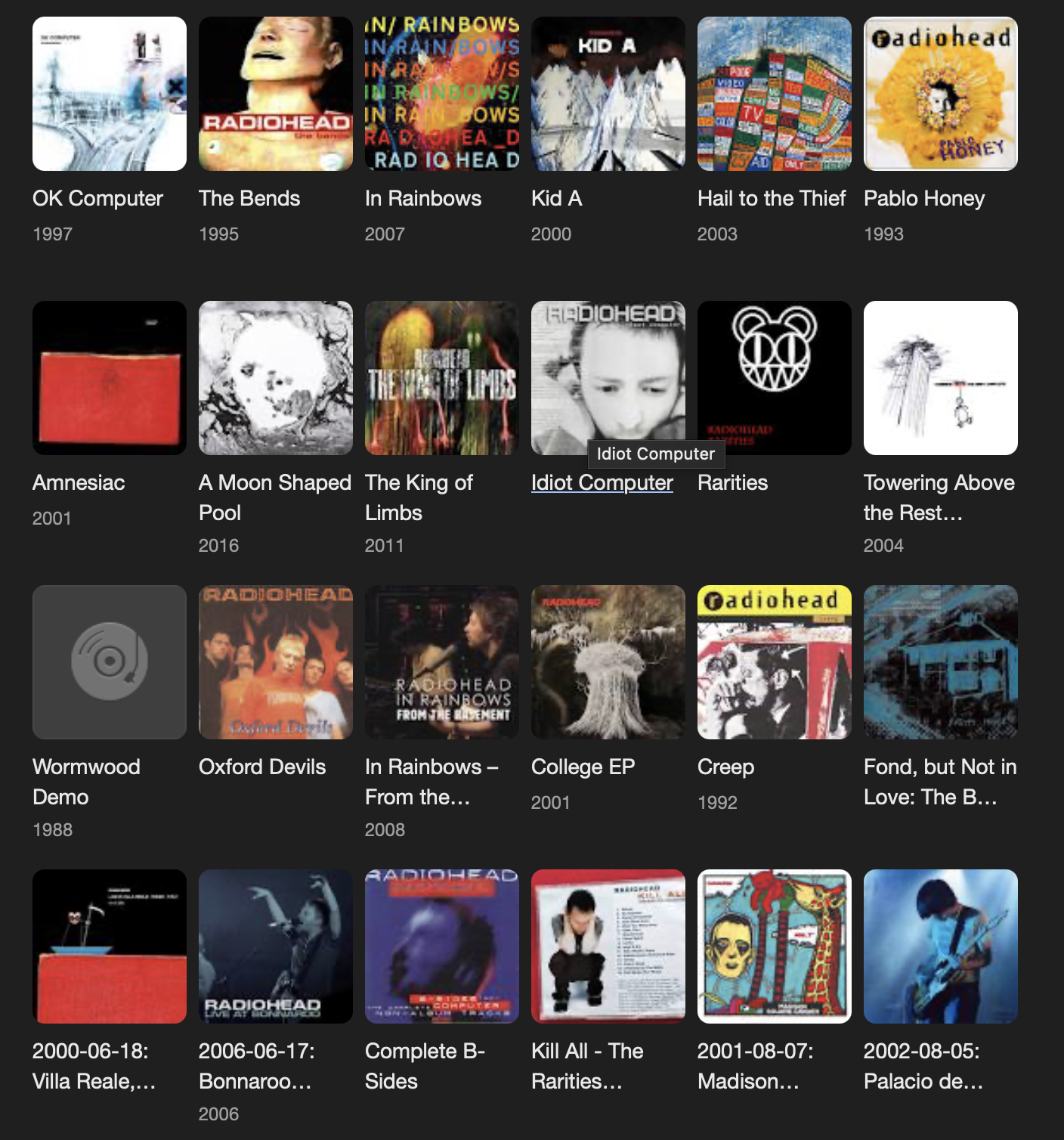1064x1140 pixels.
Task: Open the red Amnesiac album cover
Action: coord(110,378)
